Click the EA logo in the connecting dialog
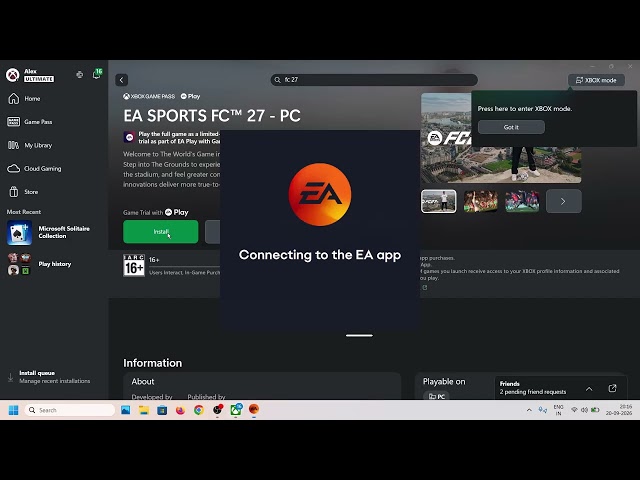 320,194
